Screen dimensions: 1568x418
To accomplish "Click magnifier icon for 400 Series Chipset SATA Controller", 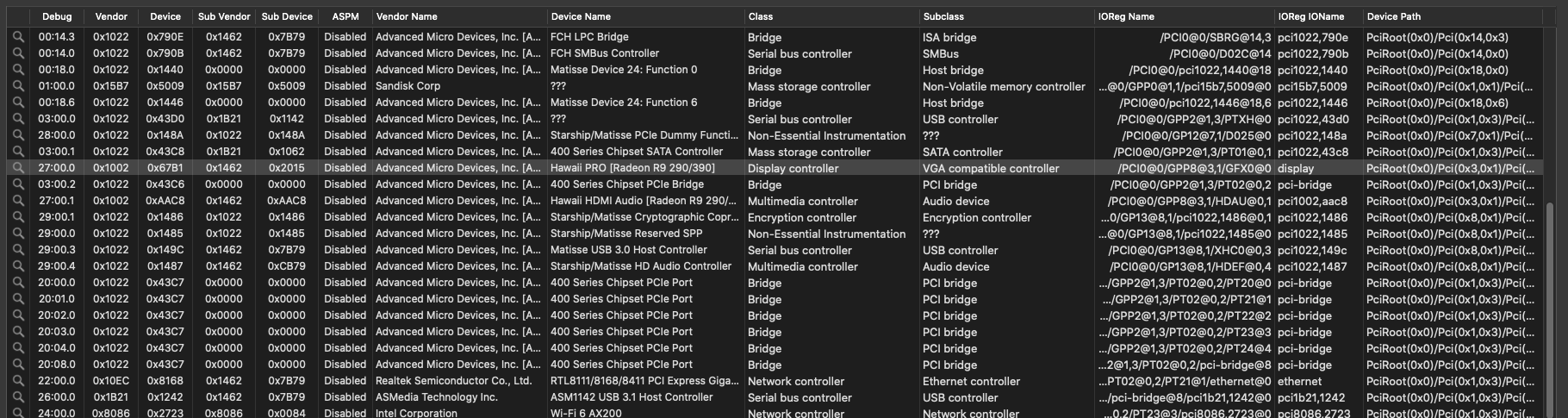I will [x=18, y=152].
